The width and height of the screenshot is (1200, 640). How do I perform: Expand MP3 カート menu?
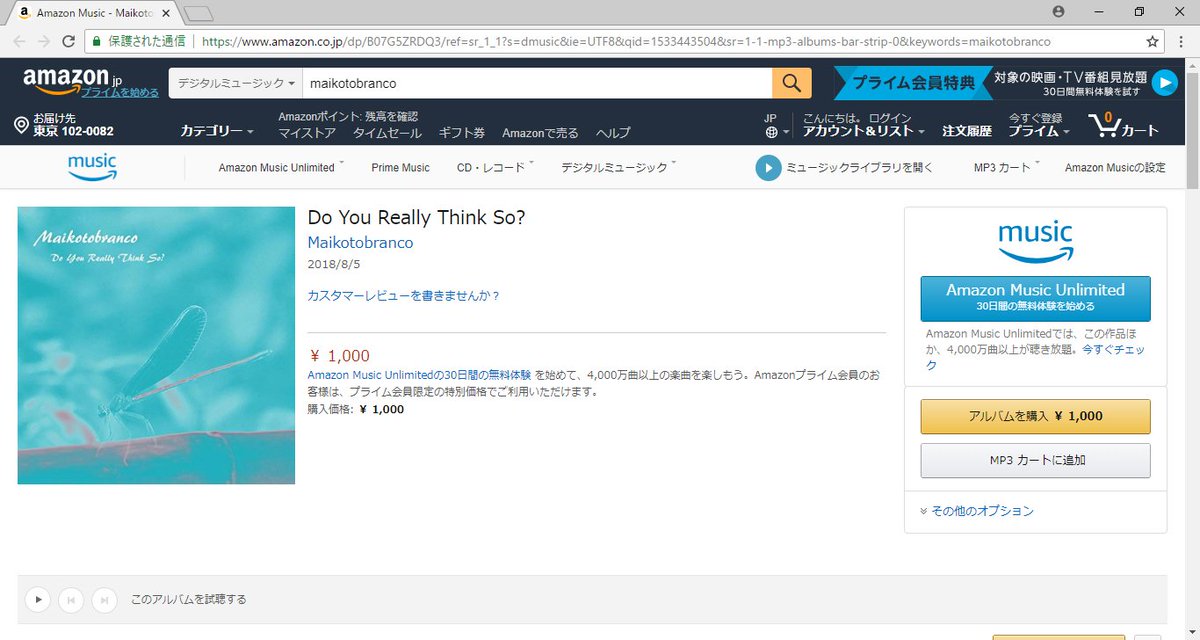coord(1007,168)
